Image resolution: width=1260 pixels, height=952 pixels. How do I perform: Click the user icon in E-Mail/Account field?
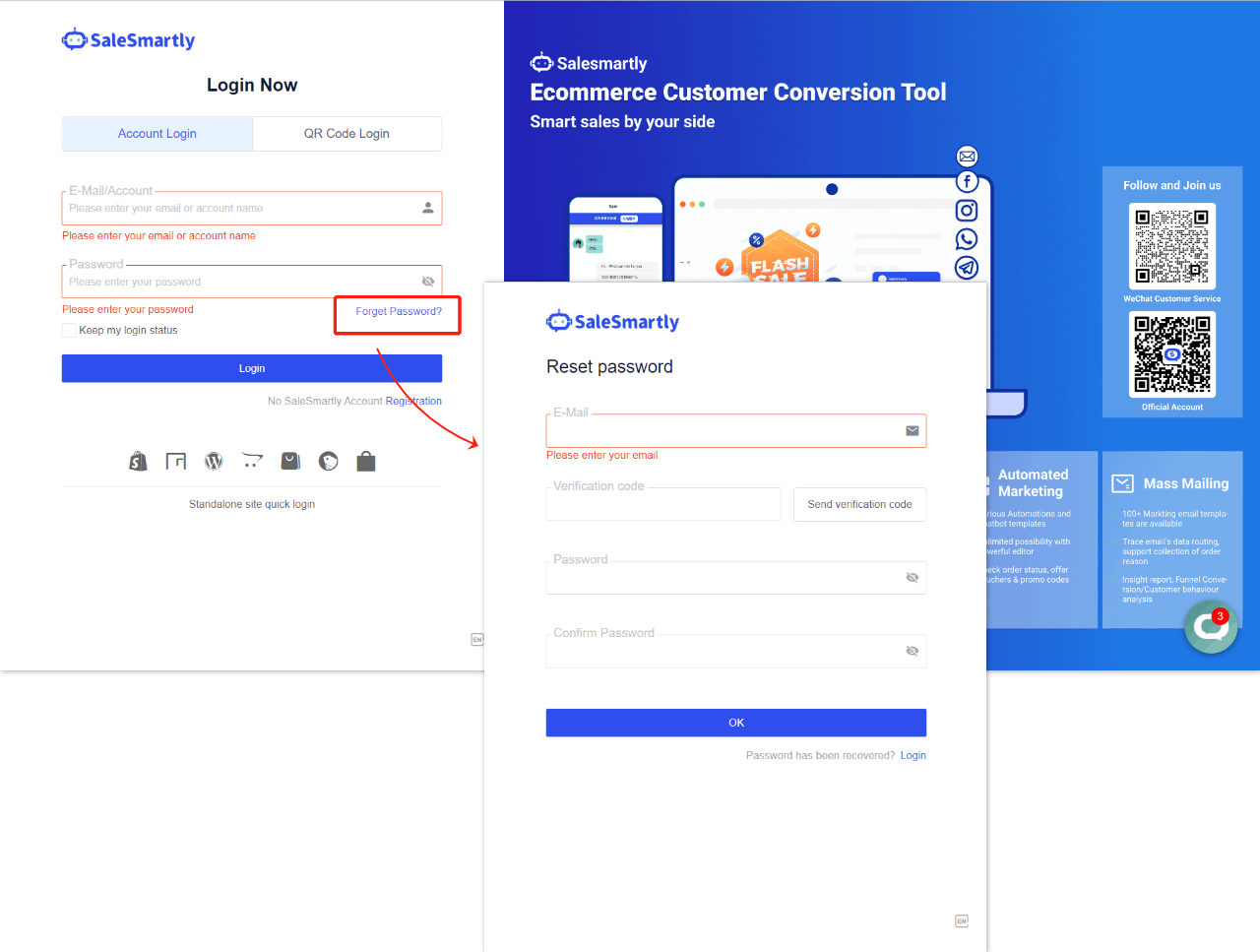(x=428, y=208)
